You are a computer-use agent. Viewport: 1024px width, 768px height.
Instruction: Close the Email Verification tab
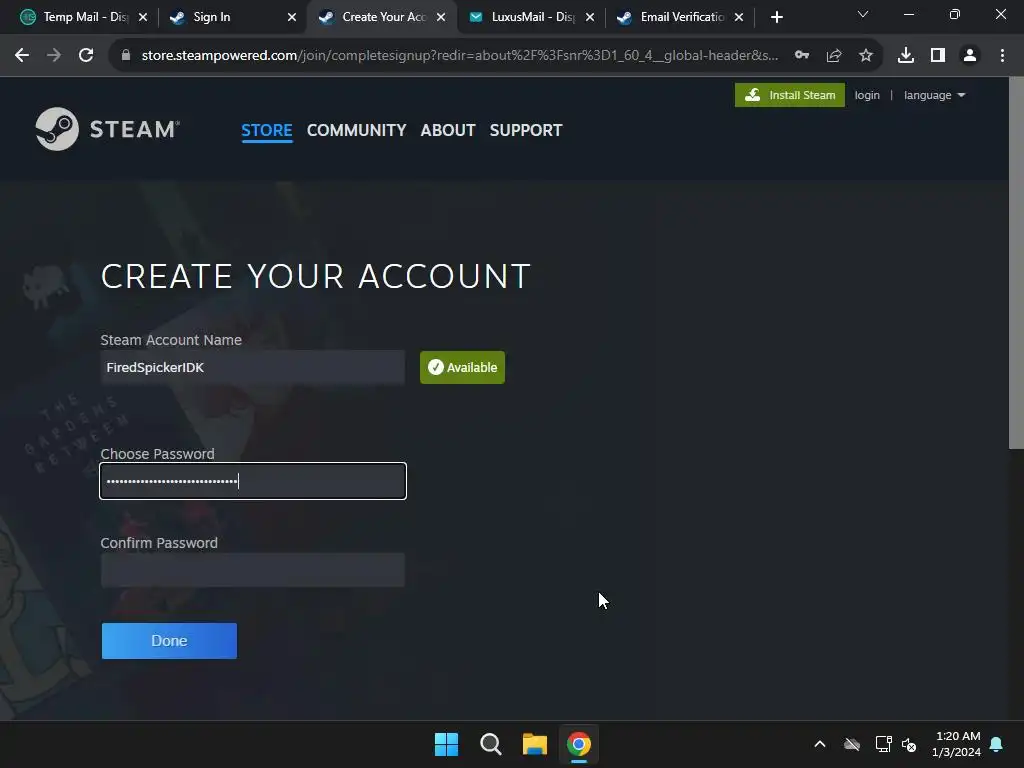click(x=739, y=17)
